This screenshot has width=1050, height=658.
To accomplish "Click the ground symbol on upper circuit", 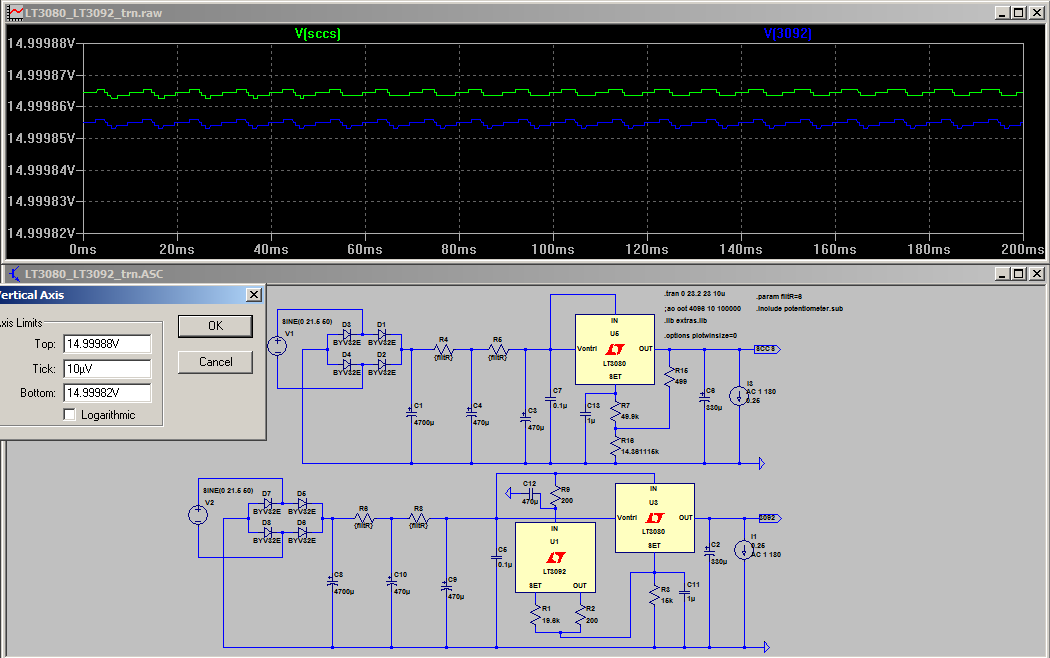I will [x=761, y=463].
